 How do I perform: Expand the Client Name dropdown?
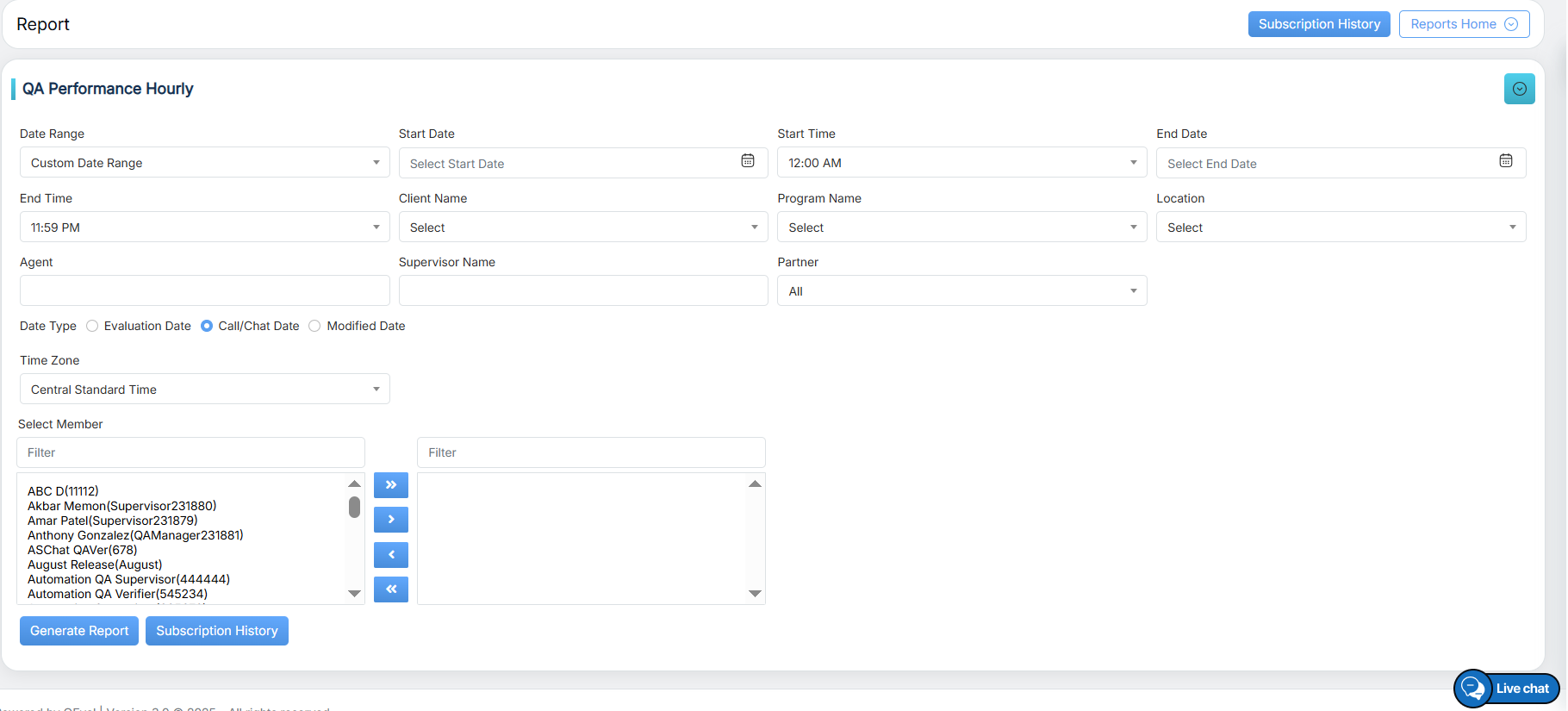(582, 228)
